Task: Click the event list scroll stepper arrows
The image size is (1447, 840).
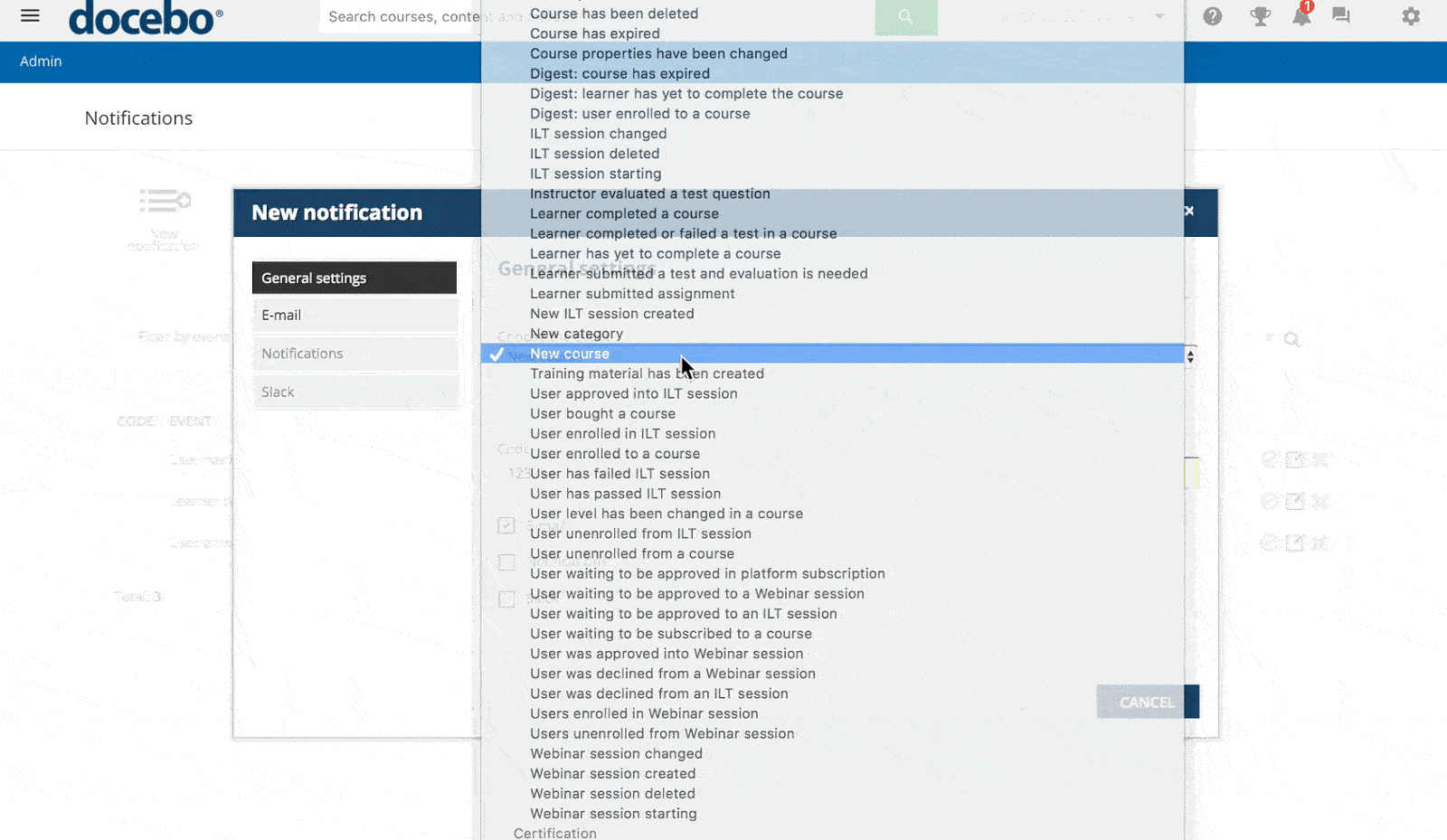Action: [1191, 354]
